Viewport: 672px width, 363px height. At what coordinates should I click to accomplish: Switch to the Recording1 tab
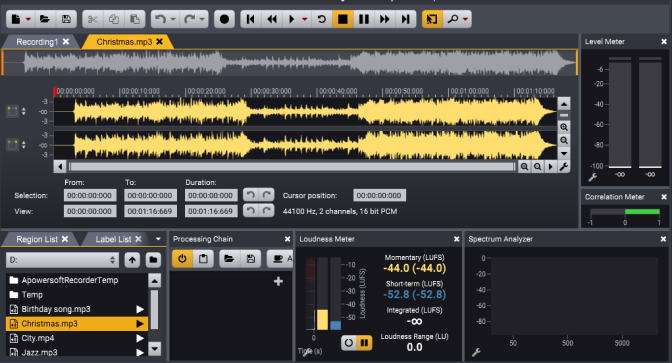pos(37,42)
